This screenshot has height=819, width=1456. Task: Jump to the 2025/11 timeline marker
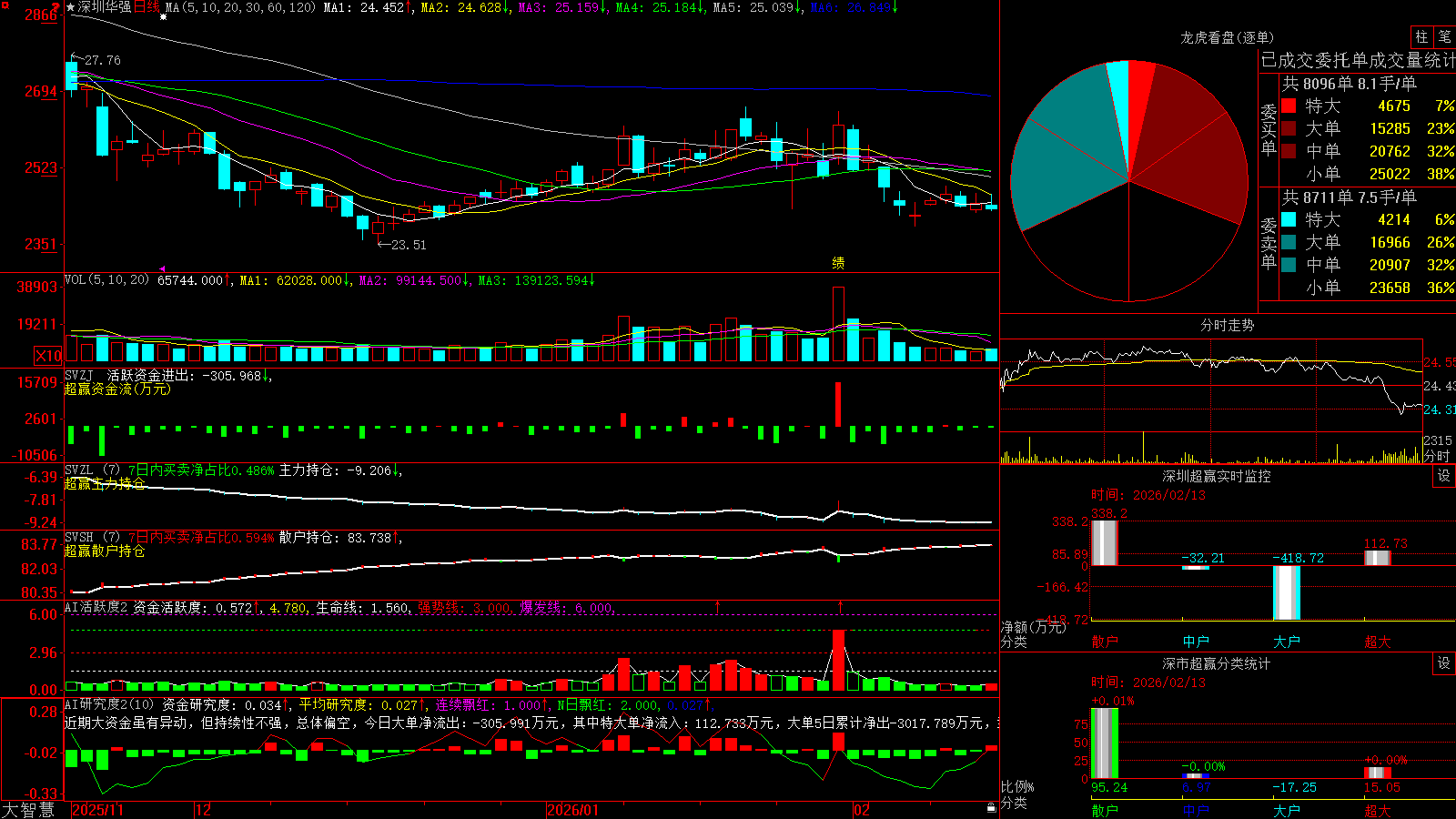pyautogui.click(x=97, y=810)
